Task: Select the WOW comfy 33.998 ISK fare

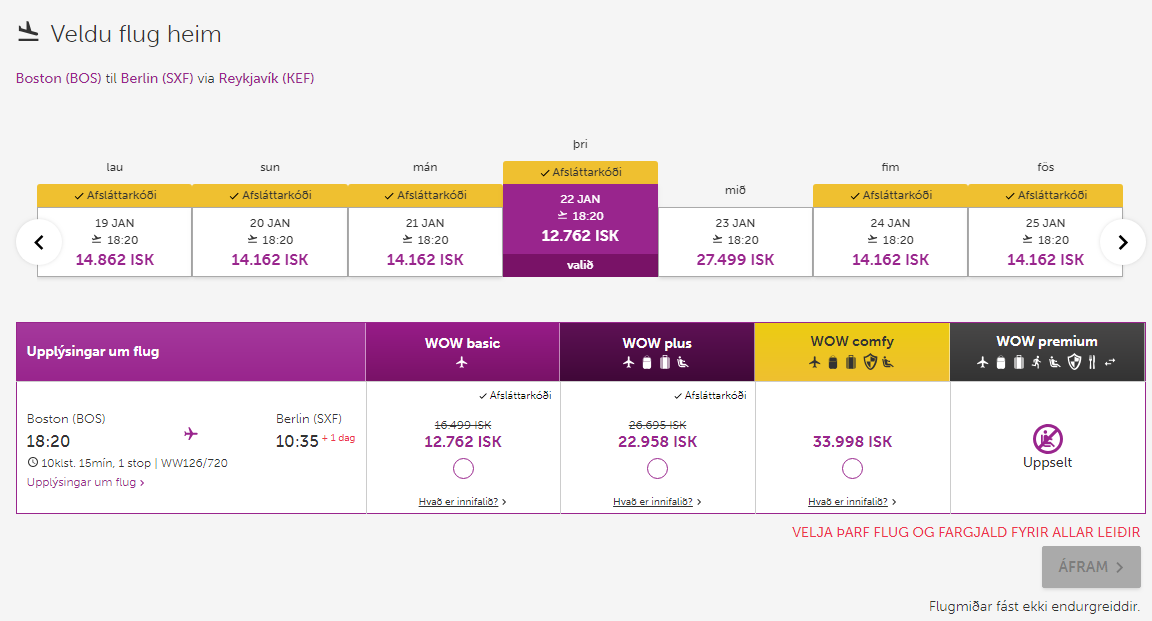Action: 852,468
